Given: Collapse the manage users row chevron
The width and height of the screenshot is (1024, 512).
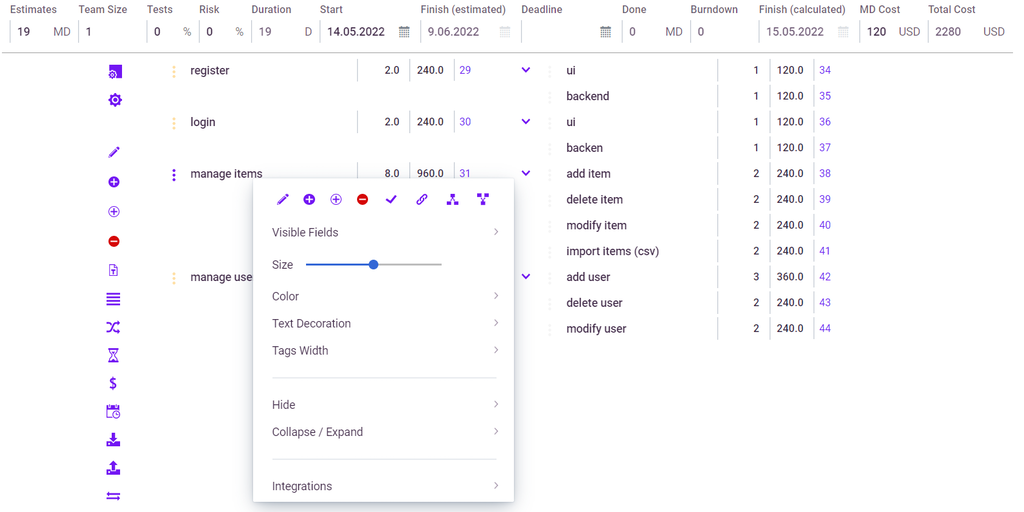Looking at the screenshot, I should coord(526,276).
